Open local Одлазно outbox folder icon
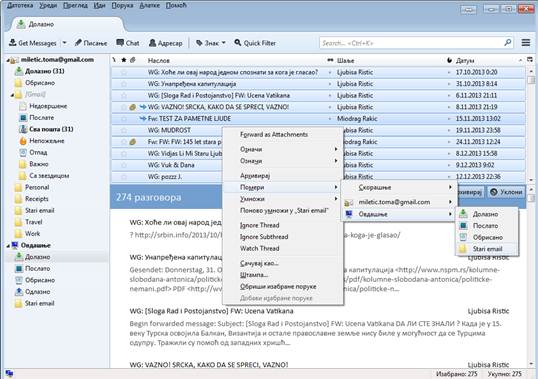The image size is (538, 379). point(19,292)
